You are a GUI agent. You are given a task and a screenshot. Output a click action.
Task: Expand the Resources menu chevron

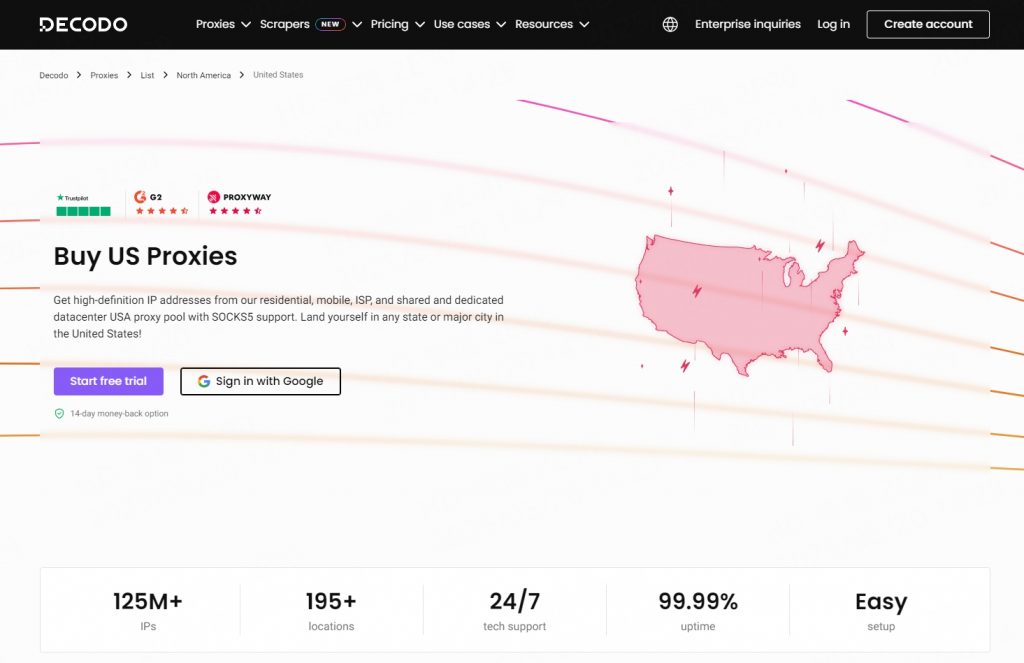pyautogui.click(x=584, y=25)
